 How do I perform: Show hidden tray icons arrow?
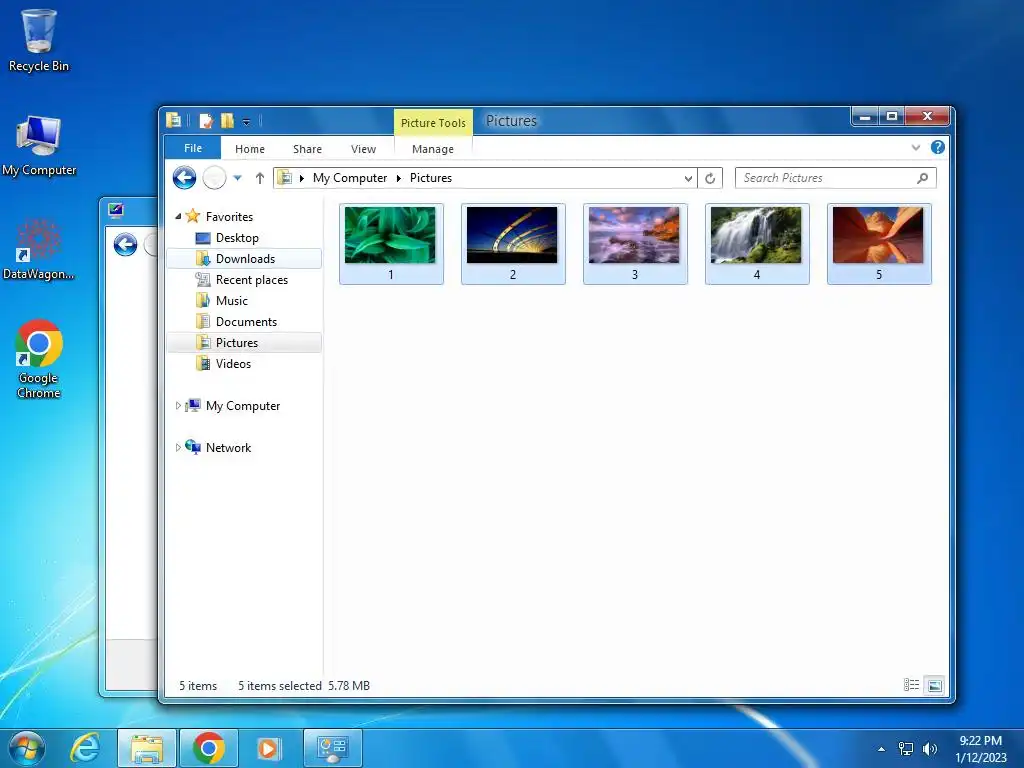(882, 749)
